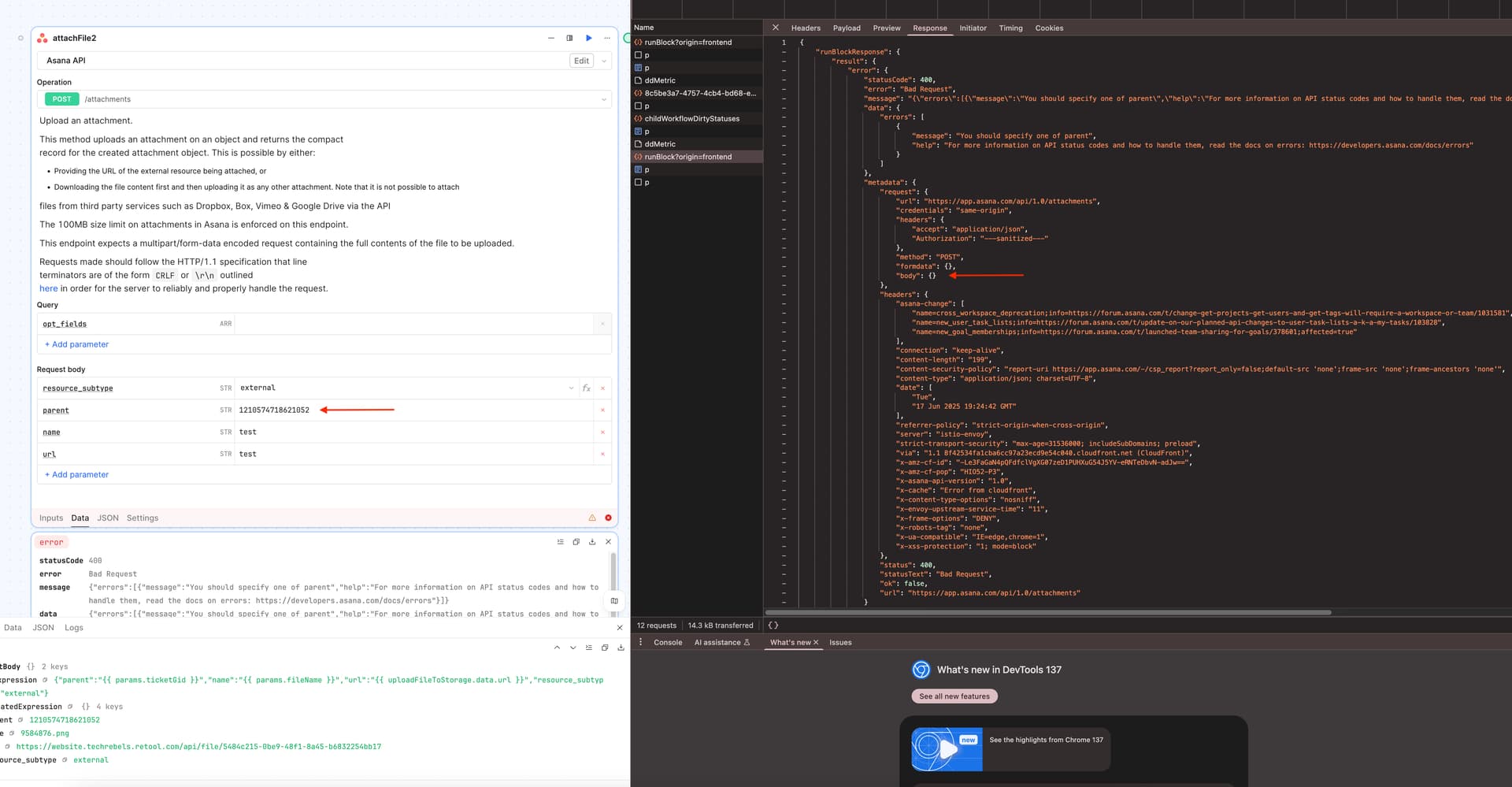The width and height of the screenshot is (1512, 787).
Task: Collapse the "runBlockResponse" JSON line
Action: tap(784, 52)
